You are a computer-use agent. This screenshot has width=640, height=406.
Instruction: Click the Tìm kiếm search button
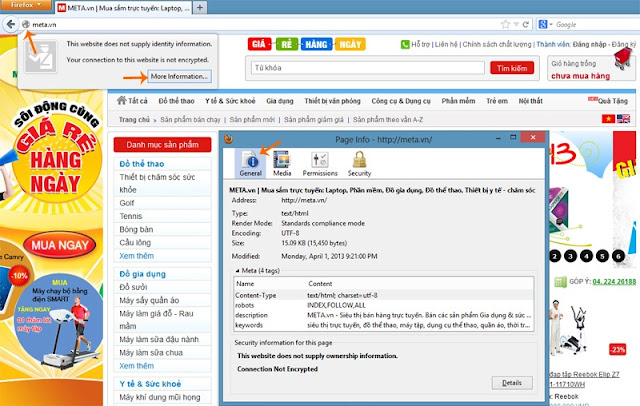[512, 68]
